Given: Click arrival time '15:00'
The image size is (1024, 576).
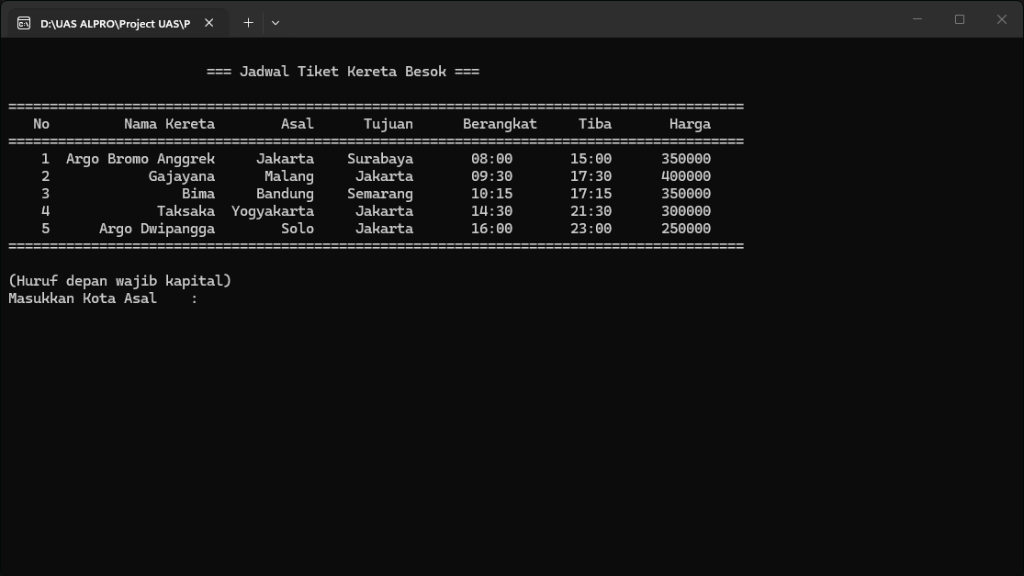Looking at the screenshot, I should 591,159.
